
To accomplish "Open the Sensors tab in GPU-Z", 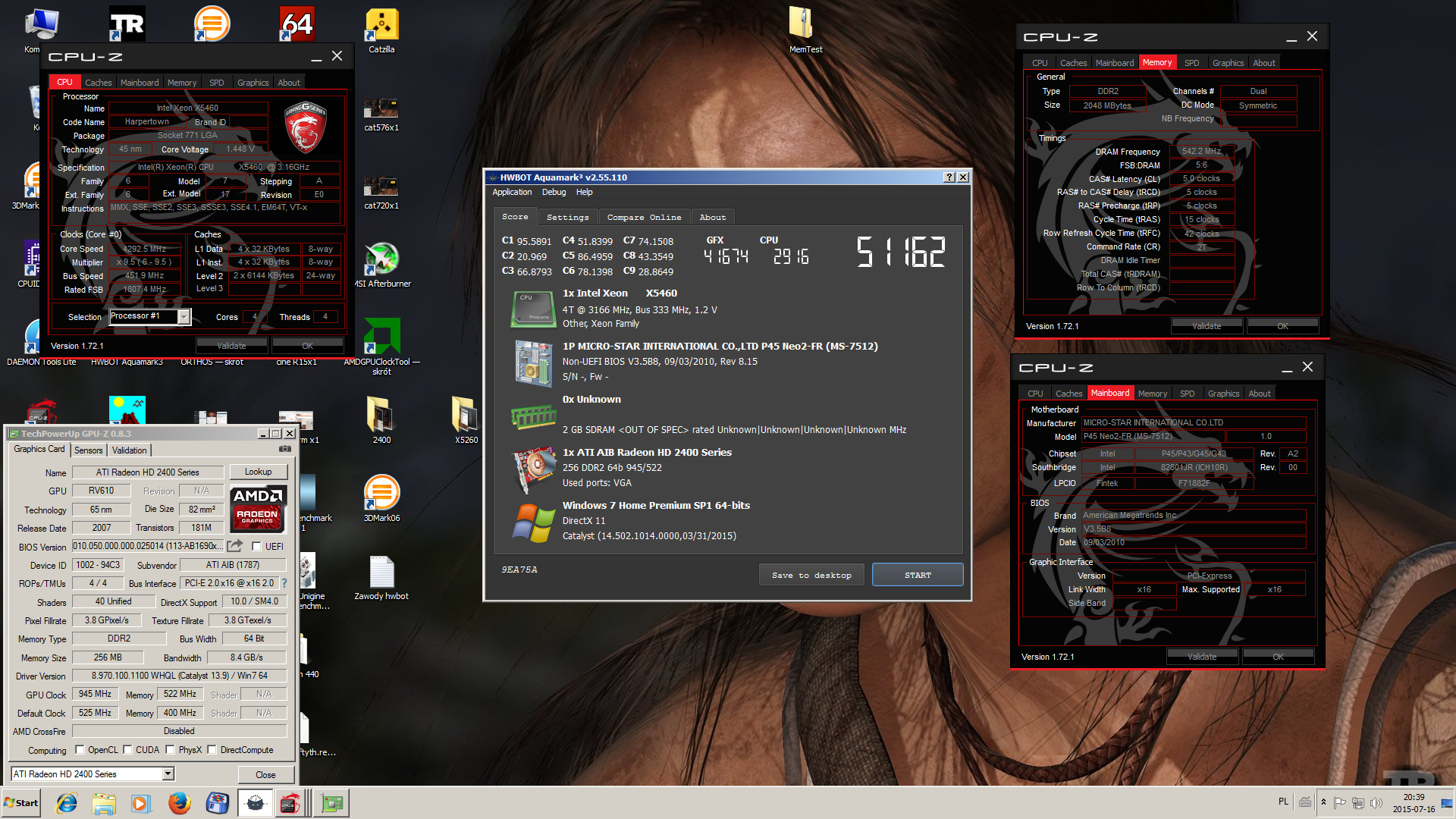I will (88, 450).
